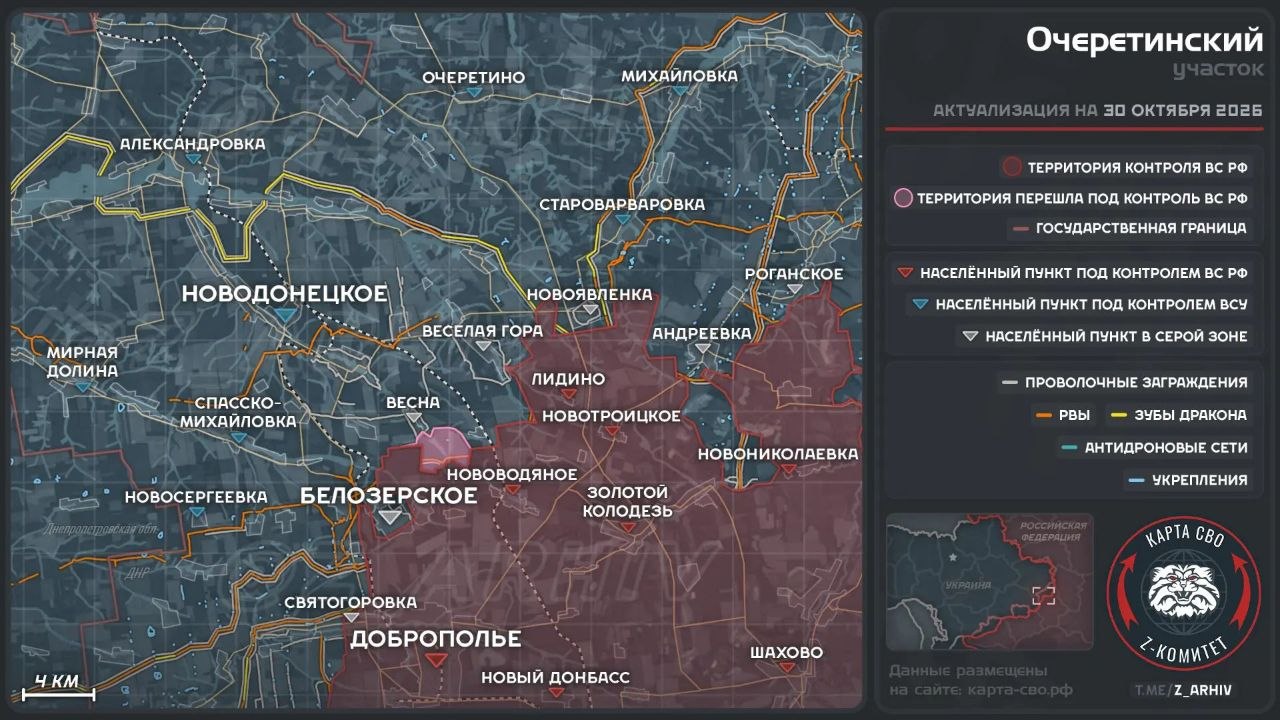This screenshot has width=1280, height=720.
Task: Click the Староварваровка map label
Action: [622, 204]
